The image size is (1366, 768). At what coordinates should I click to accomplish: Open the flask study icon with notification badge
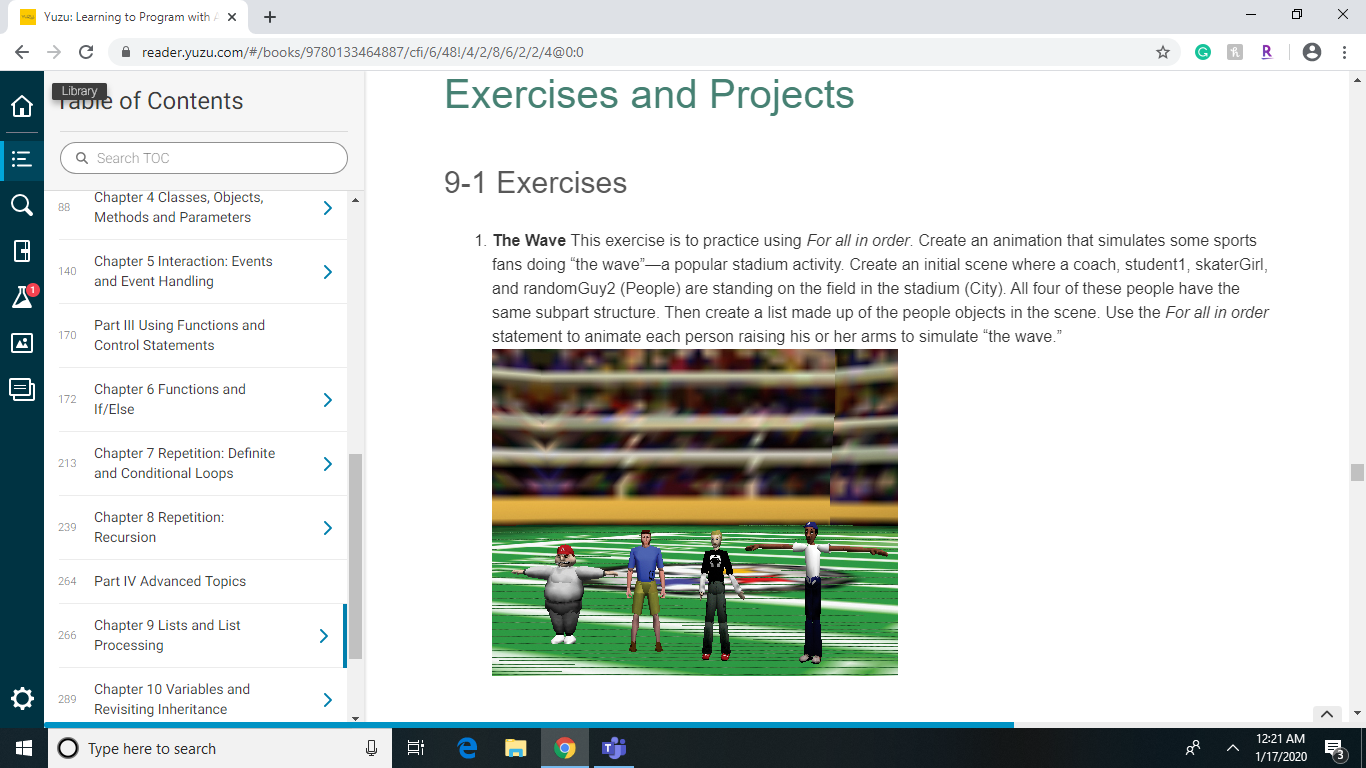pyautogui.click(x=21, y=296)
